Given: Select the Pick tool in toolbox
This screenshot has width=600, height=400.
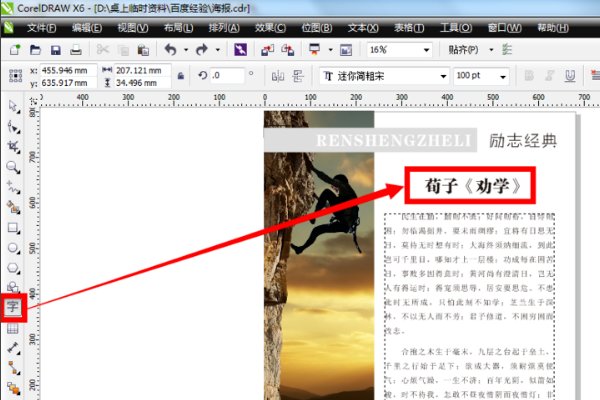Looking at the screenshot, I should tap(14, 107).
